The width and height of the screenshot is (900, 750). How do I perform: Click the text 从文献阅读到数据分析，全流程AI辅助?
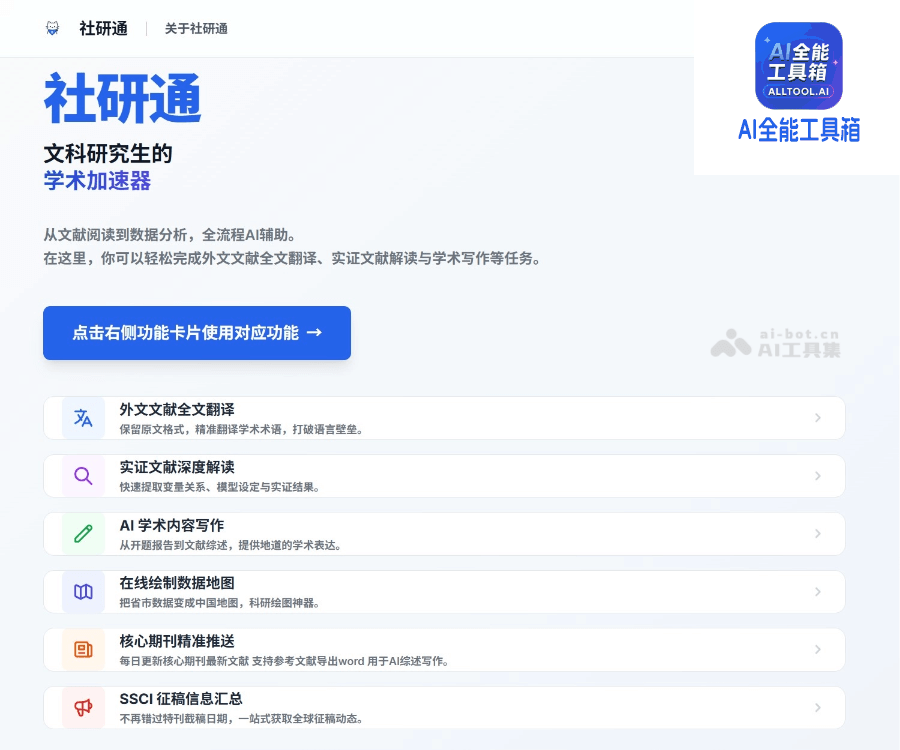pyautogui.click(x=170, y=235)
